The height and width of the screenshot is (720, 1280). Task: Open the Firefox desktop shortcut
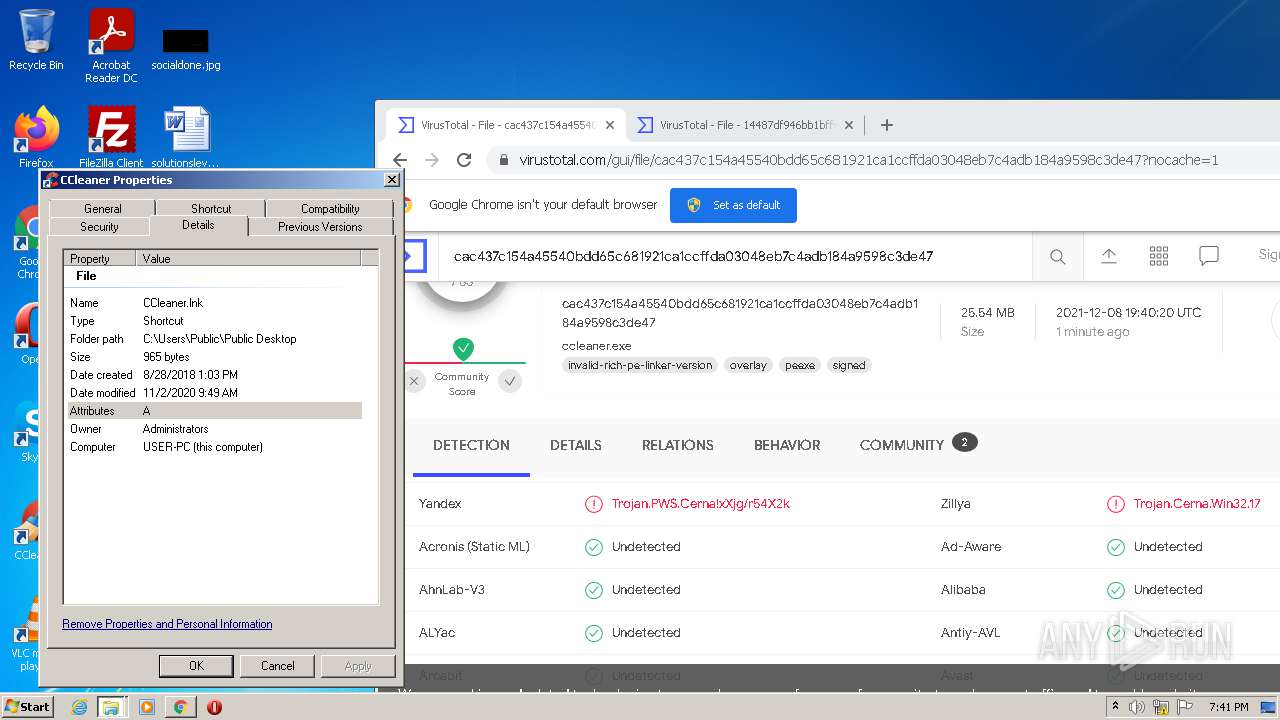36,137
